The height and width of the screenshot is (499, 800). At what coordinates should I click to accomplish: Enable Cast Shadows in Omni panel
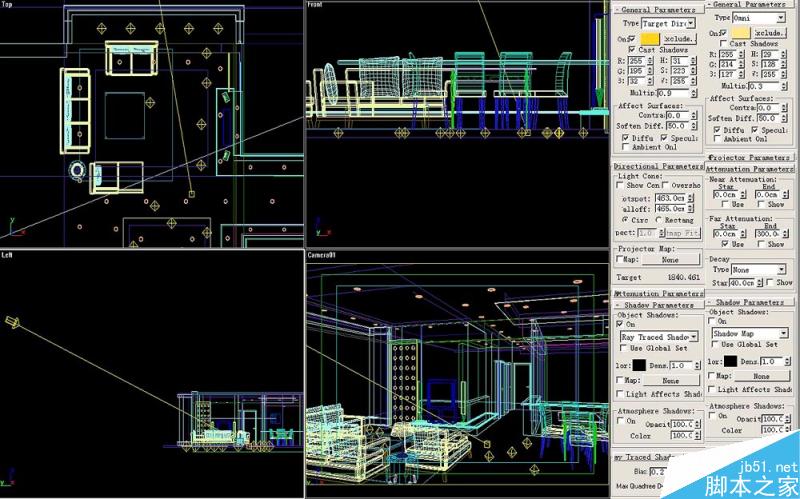(723, 44)
